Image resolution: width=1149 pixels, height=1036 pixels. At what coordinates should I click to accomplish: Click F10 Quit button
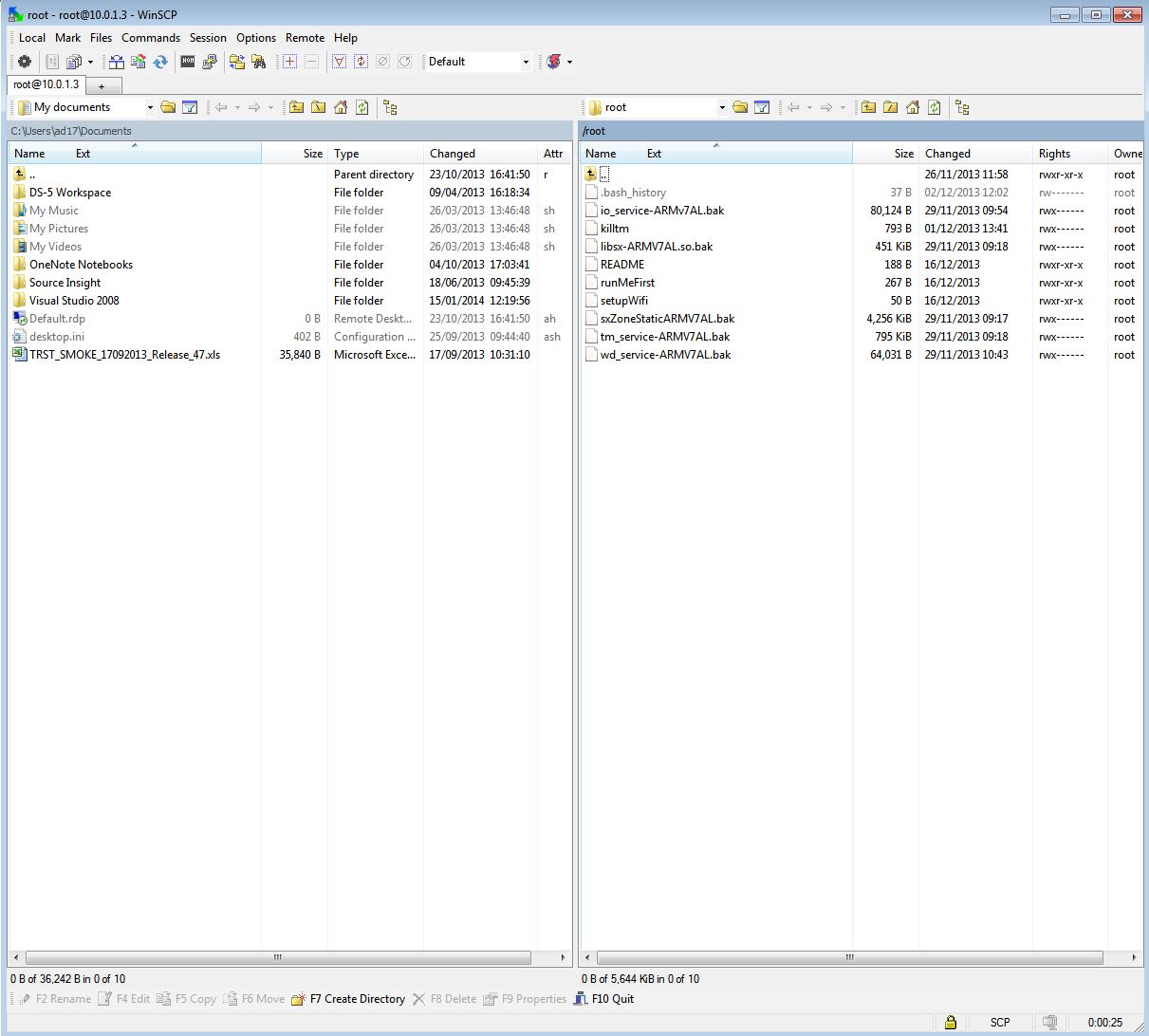click(x=603, y=999)
